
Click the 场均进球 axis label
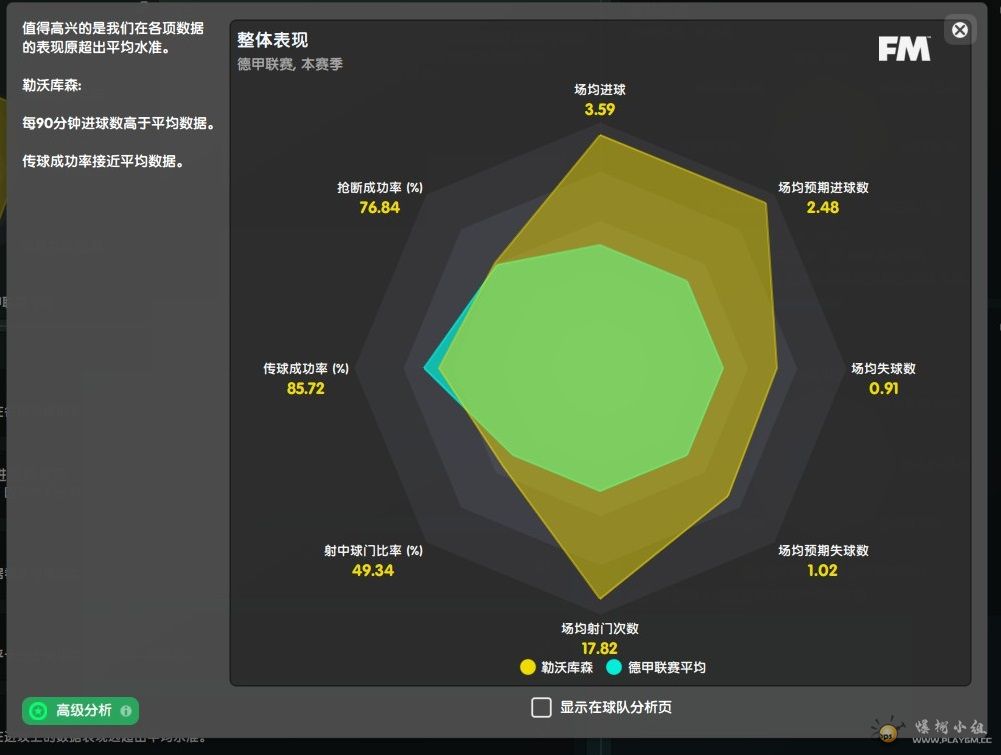(600, 90)
